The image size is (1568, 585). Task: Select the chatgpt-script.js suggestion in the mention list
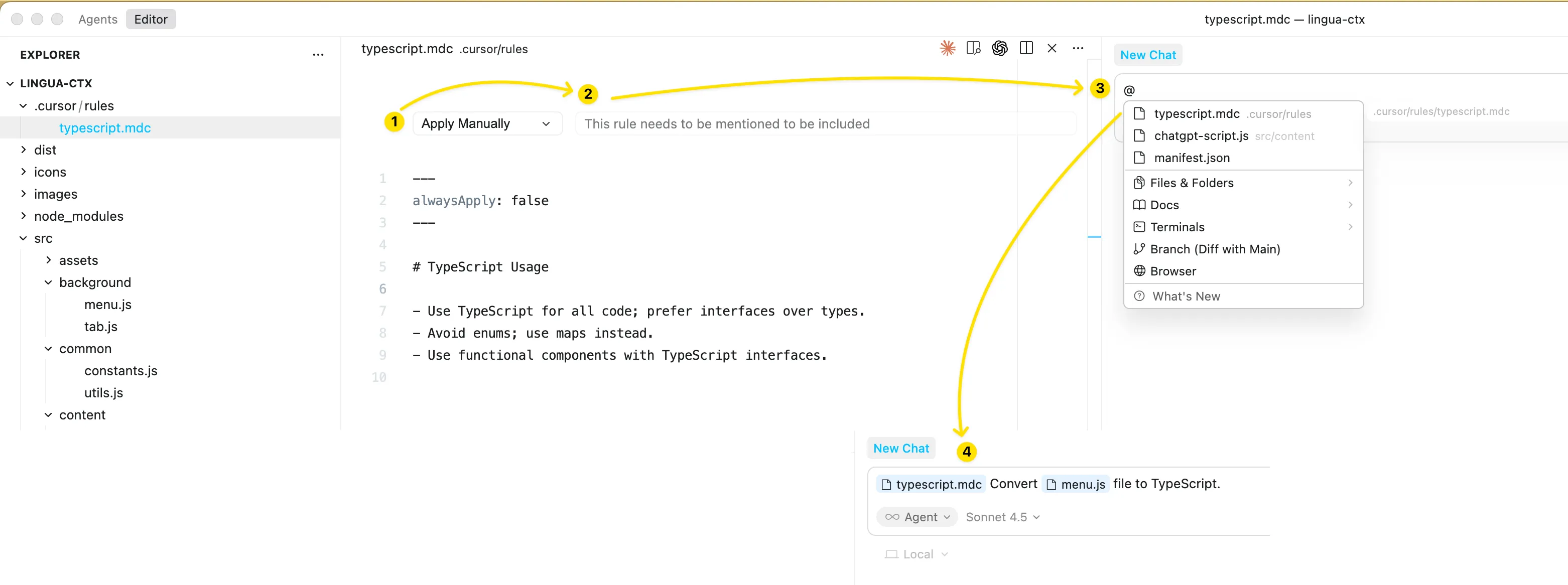click(1201, 136)
